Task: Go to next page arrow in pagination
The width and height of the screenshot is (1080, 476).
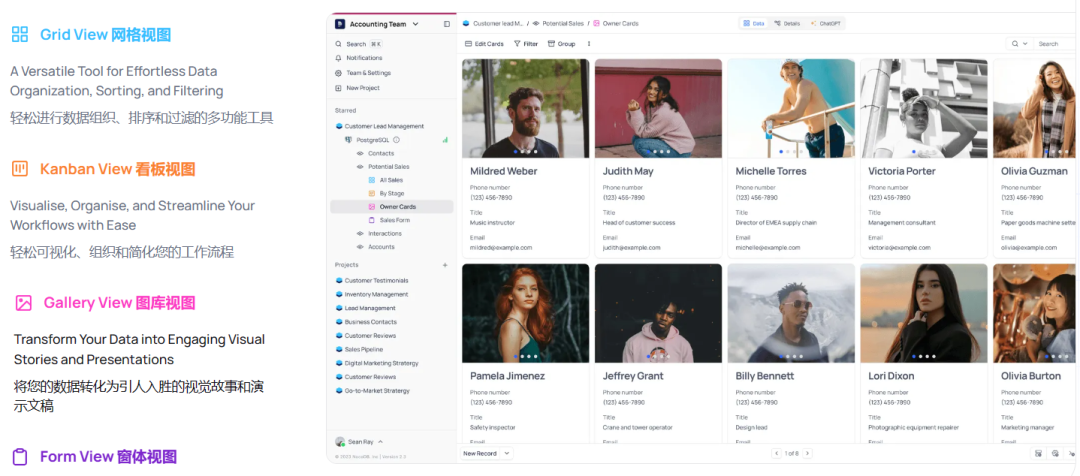Action: [807, 453]
